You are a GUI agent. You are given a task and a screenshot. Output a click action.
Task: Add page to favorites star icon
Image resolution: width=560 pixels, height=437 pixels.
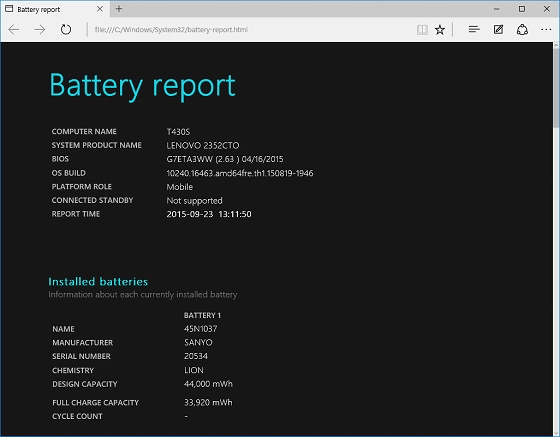tap(440, 30)
